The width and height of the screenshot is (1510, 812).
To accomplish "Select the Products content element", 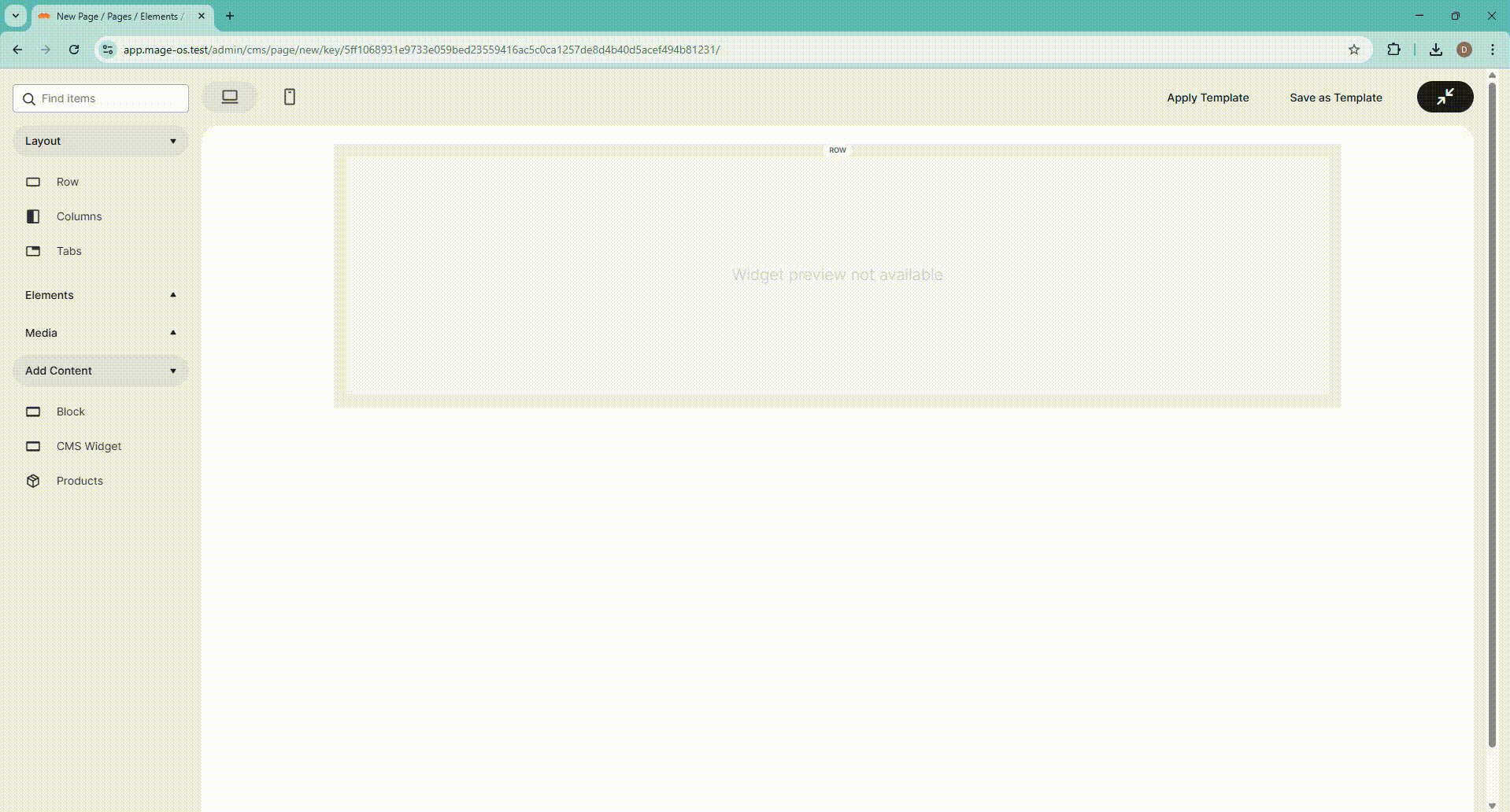I will coord(80,481).
